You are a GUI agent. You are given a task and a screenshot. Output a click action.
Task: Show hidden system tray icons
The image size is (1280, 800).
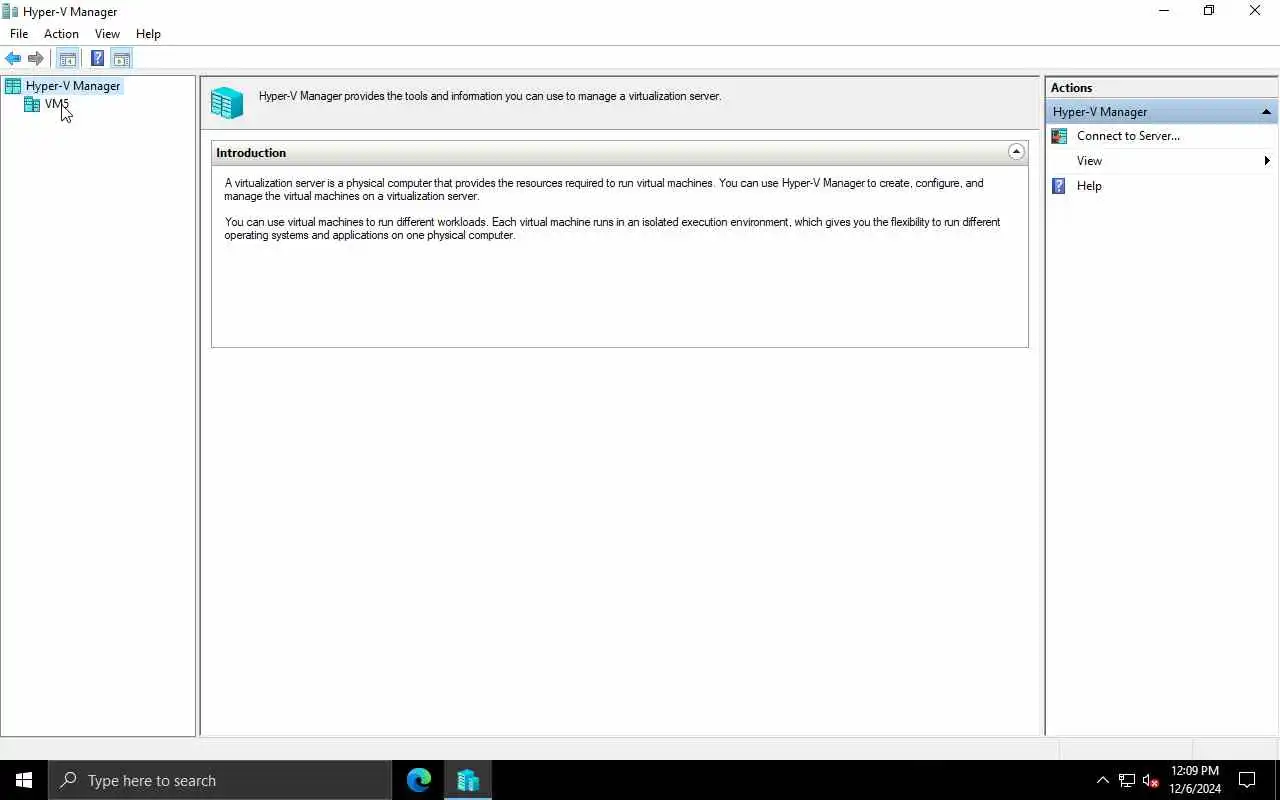(1103, 781)
